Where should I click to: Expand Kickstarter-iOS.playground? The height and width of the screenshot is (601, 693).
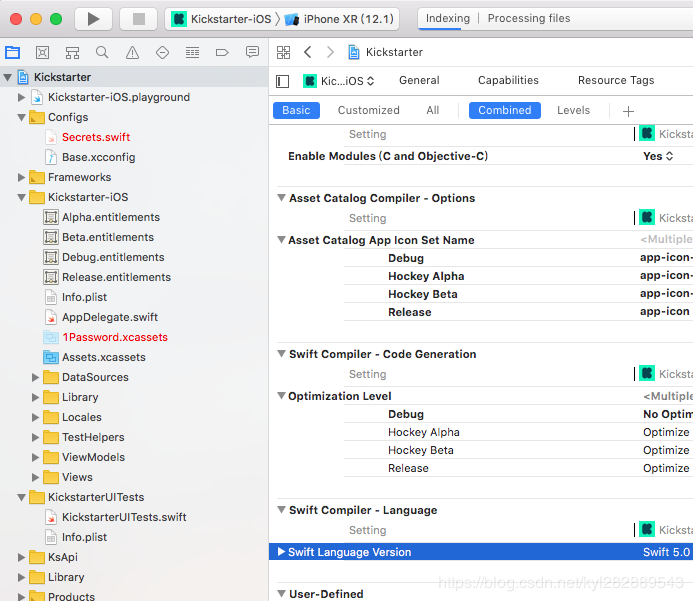(21, 97)
